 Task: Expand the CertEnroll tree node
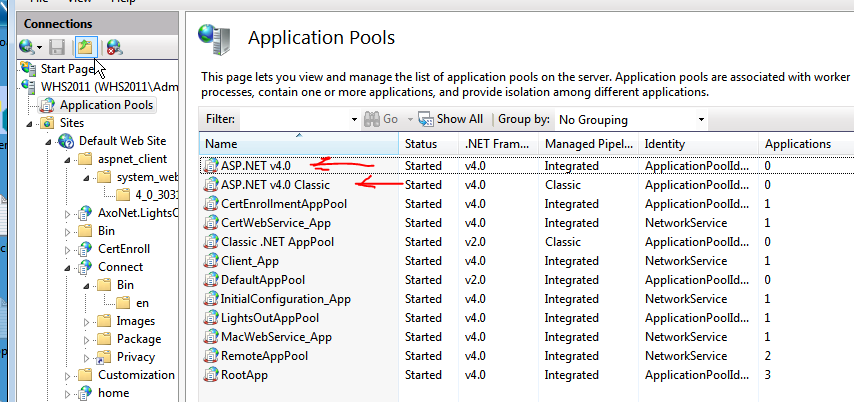click(68, 249)
